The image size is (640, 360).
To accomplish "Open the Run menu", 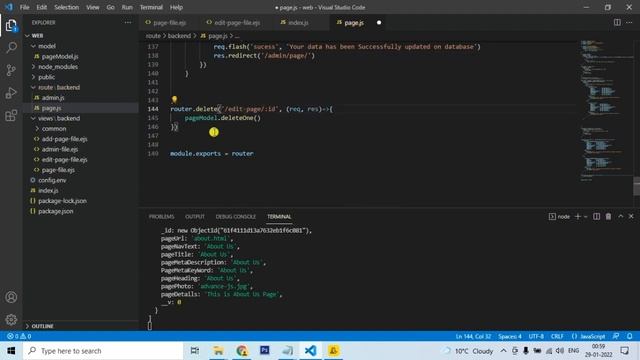I will point(127,7).
